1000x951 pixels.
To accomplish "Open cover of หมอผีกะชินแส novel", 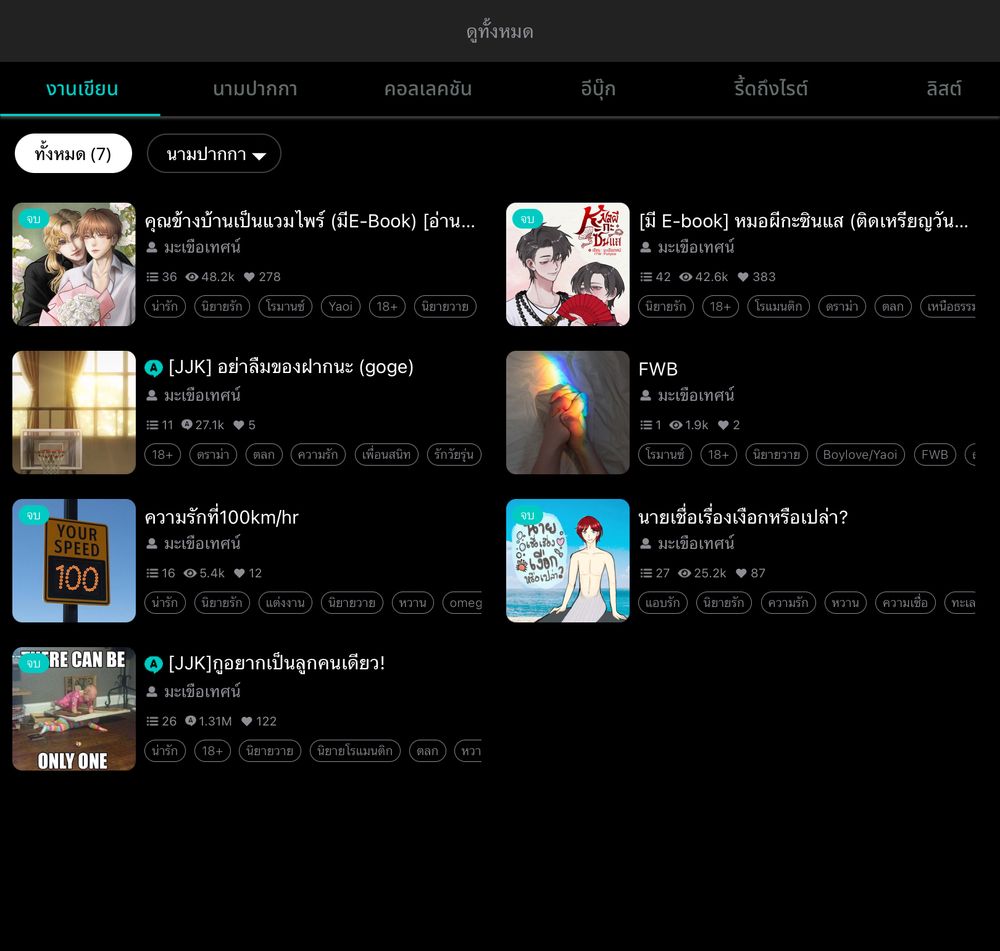I will (x=568, y=265).
